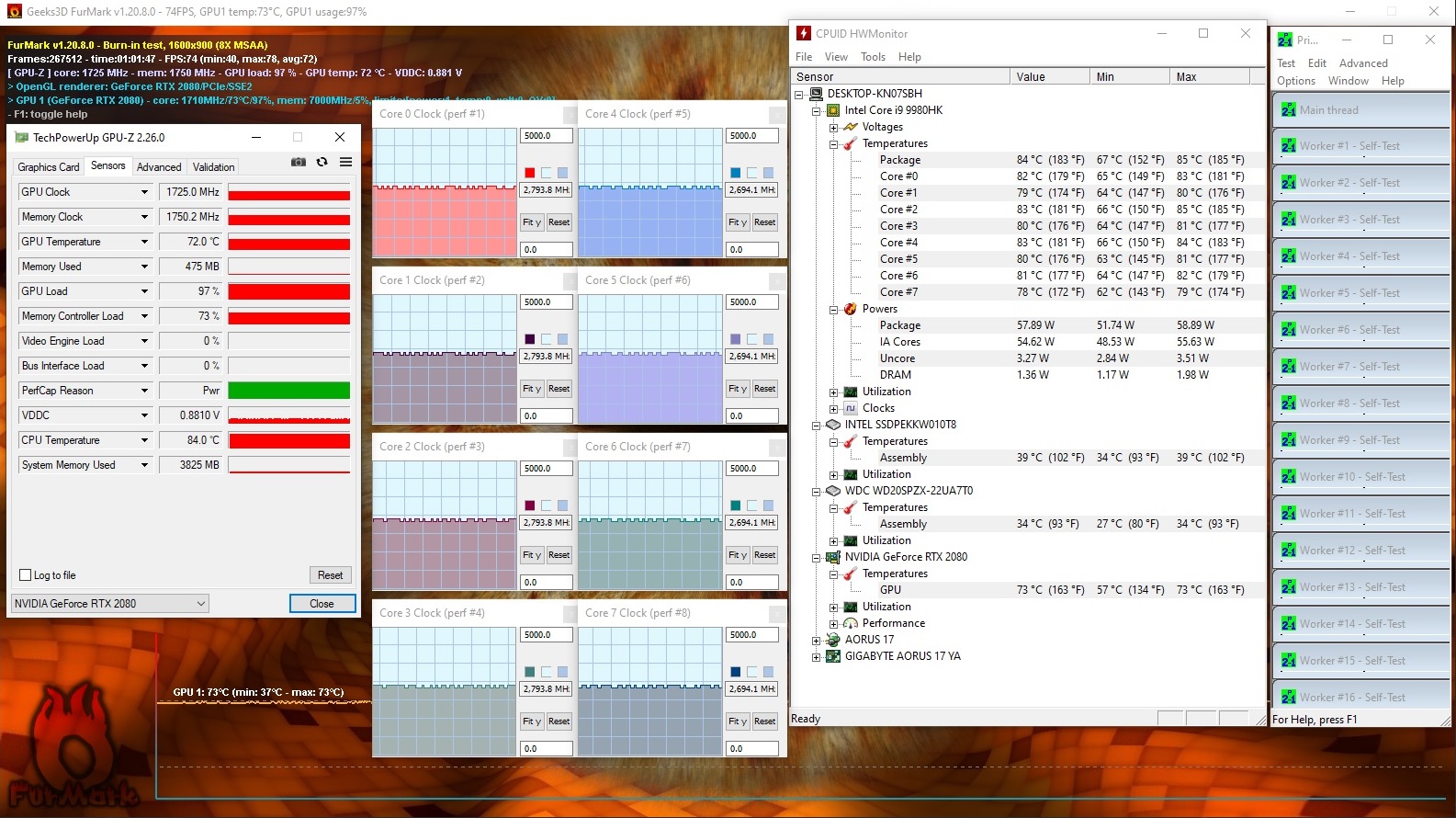Click the GPU-Z Close button

tap(322, 604)
